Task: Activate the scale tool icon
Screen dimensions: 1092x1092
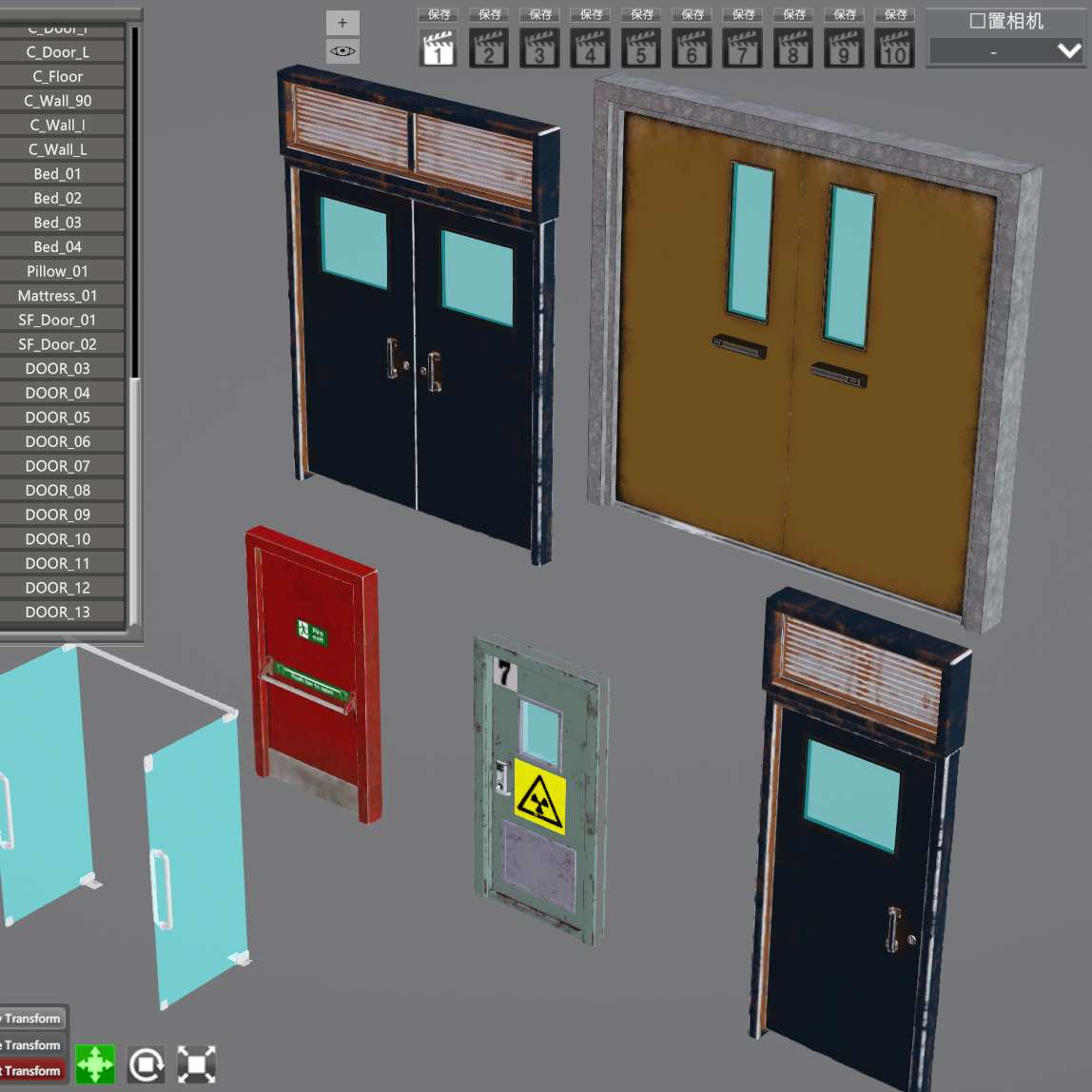Action: 196,1064
